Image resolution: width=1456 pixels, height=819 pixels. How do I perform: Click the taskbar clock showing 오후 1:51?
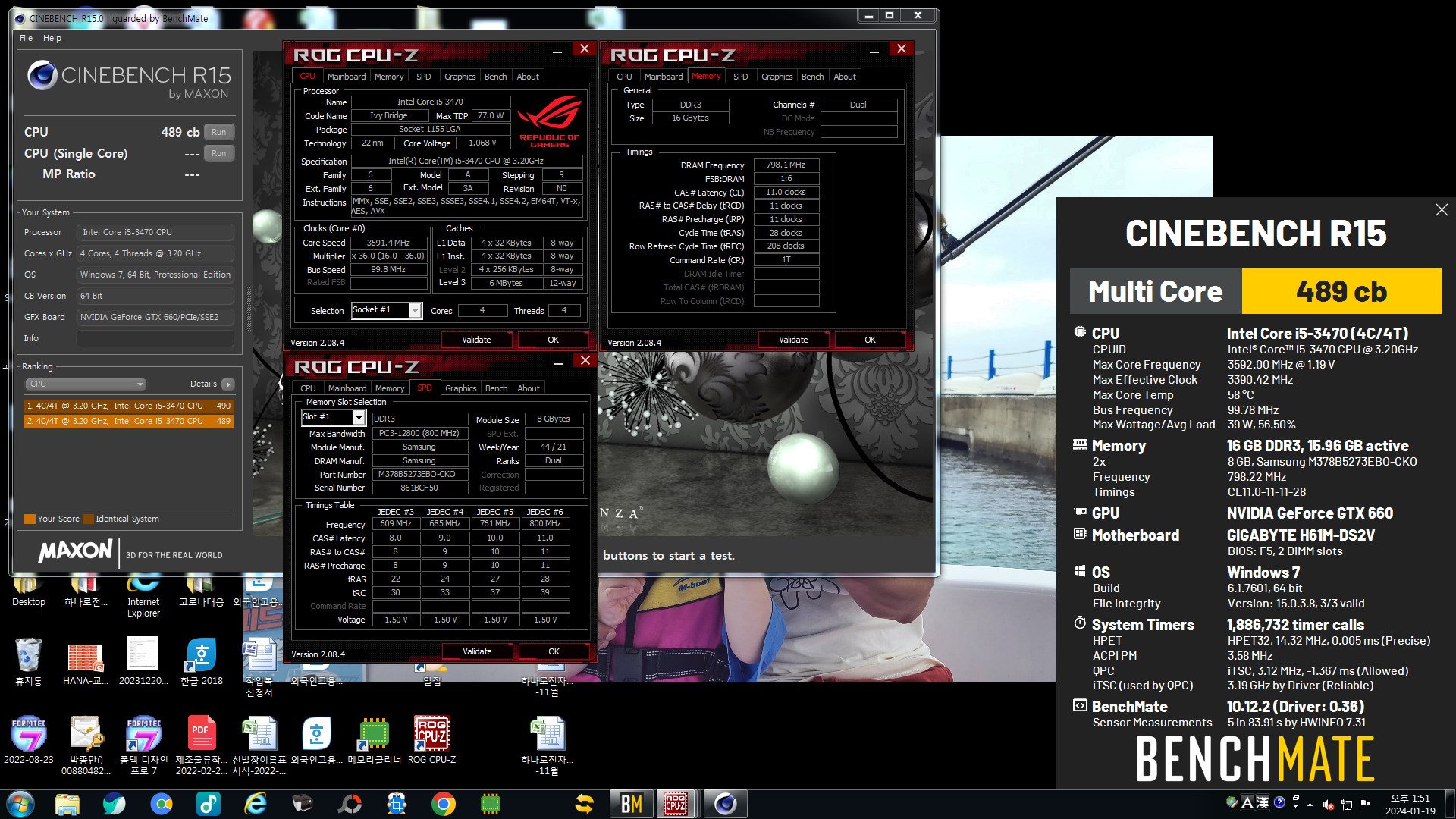1410,805
